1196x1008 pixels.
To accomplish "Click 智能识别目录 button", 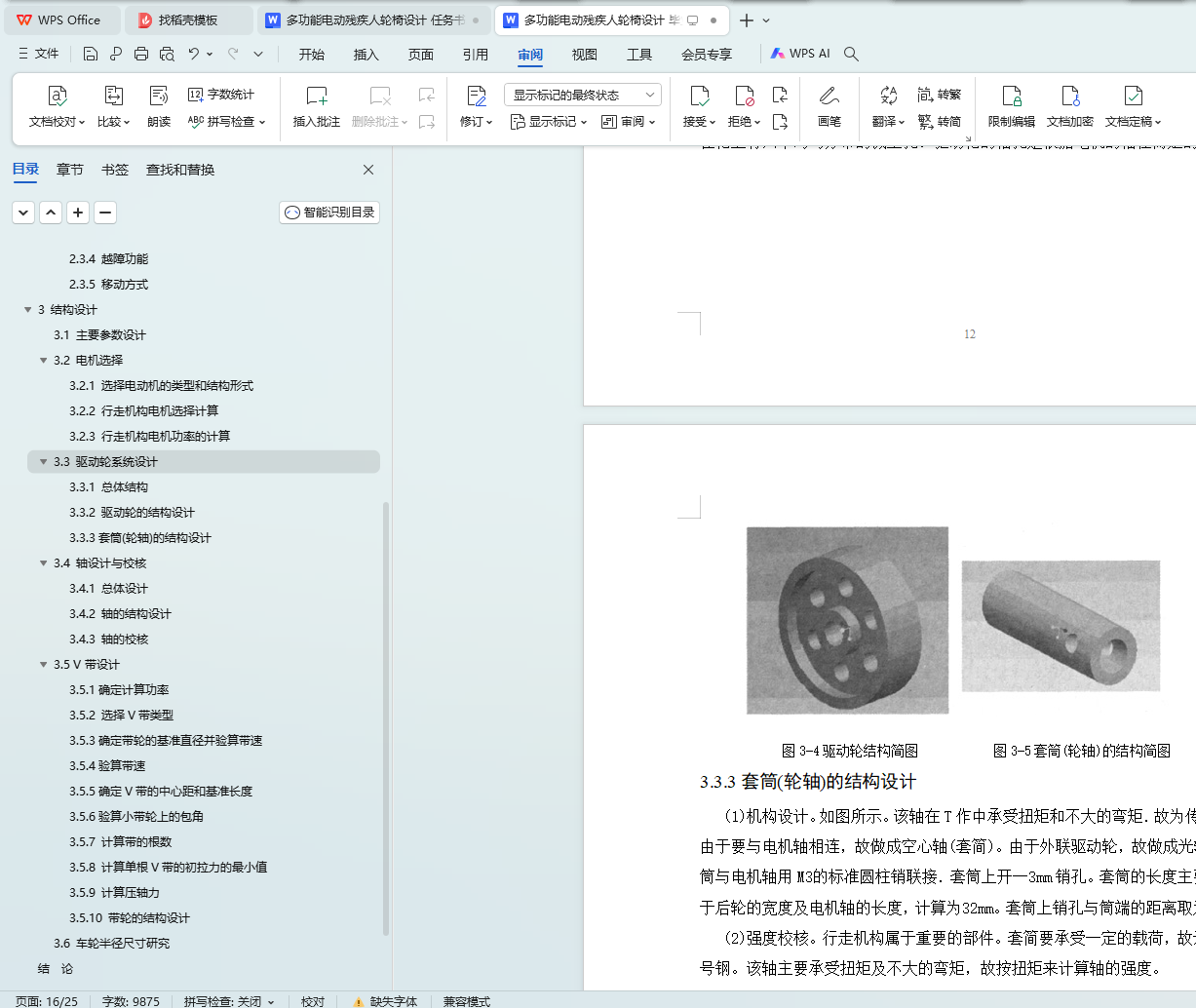I will coord(329,213).
